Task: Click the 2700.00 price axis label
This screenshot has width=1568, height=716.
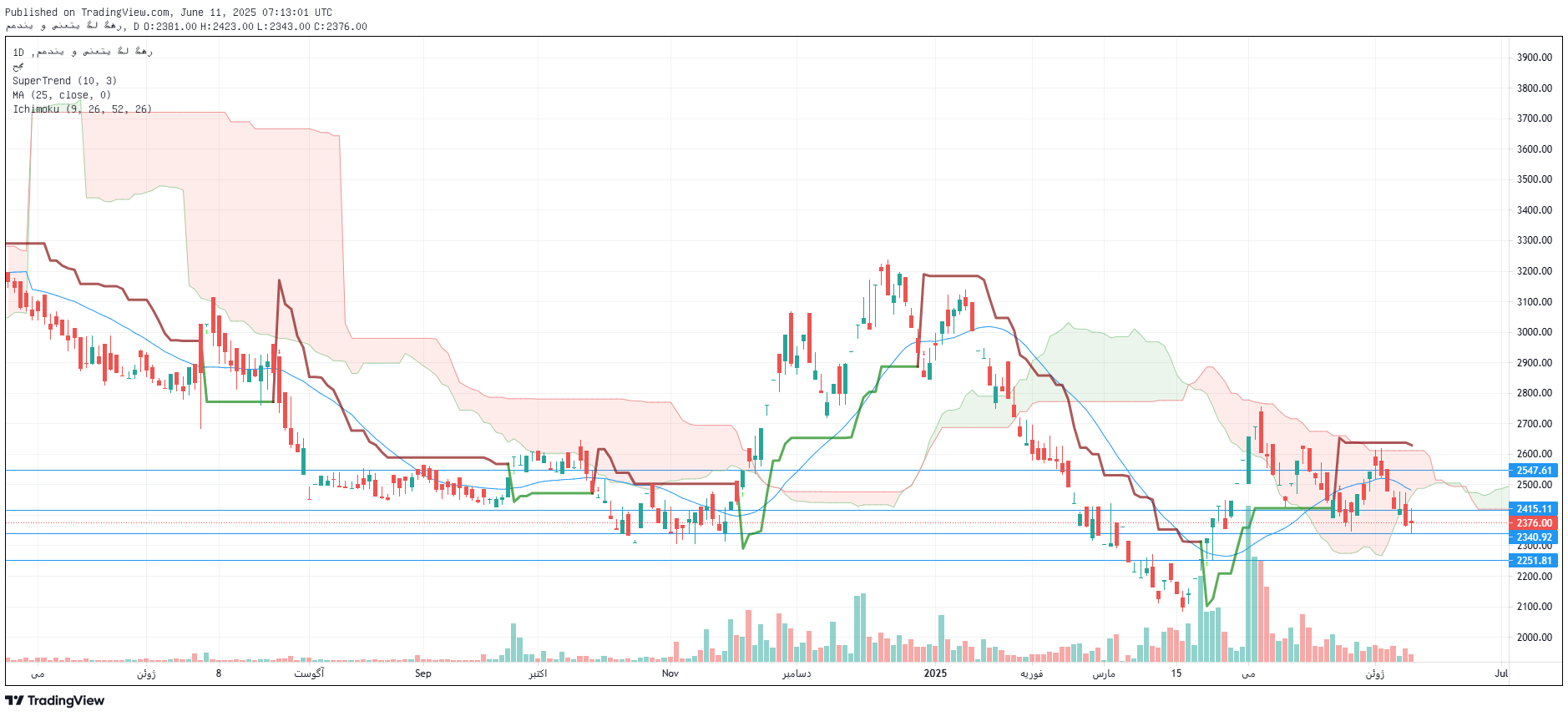Action: tap(1535, 424)
